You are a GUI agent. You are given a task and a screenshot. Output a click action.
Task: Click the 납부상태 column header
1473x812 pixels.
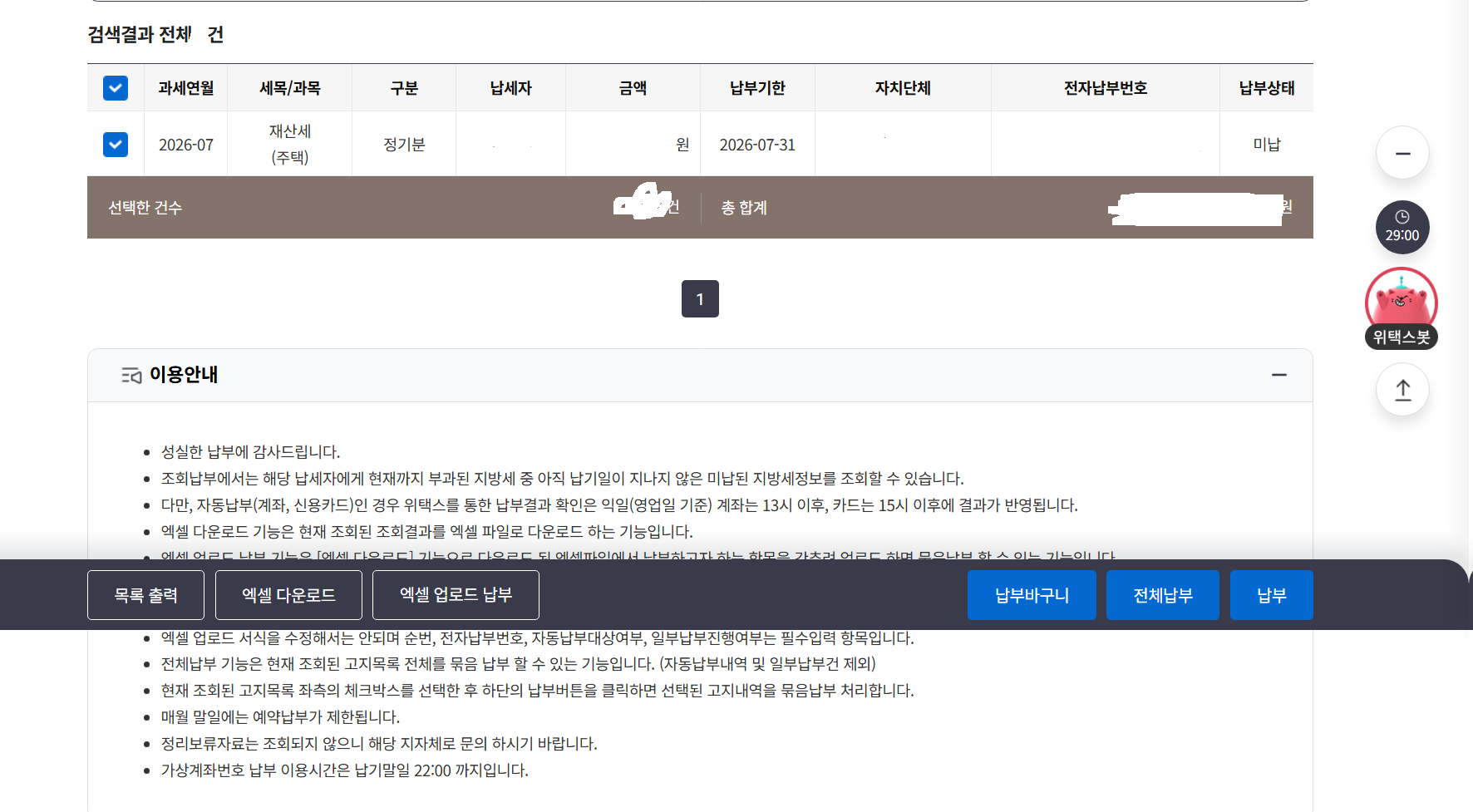click(x=1267, y=88)
